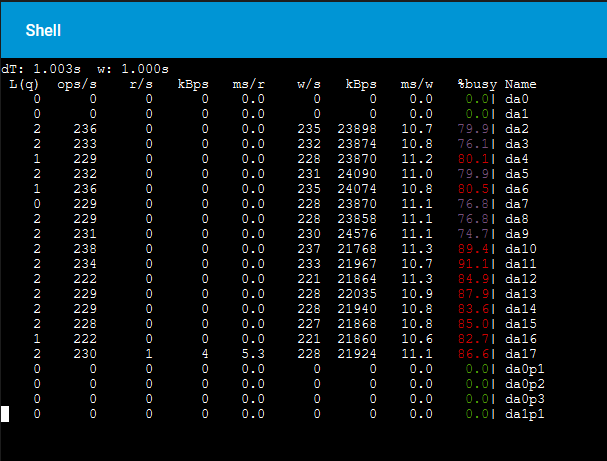Image resolution: width=607 pixels, height=461 pixels.
Task: Click the da5 device name
Action: click(x=517, y=174)
